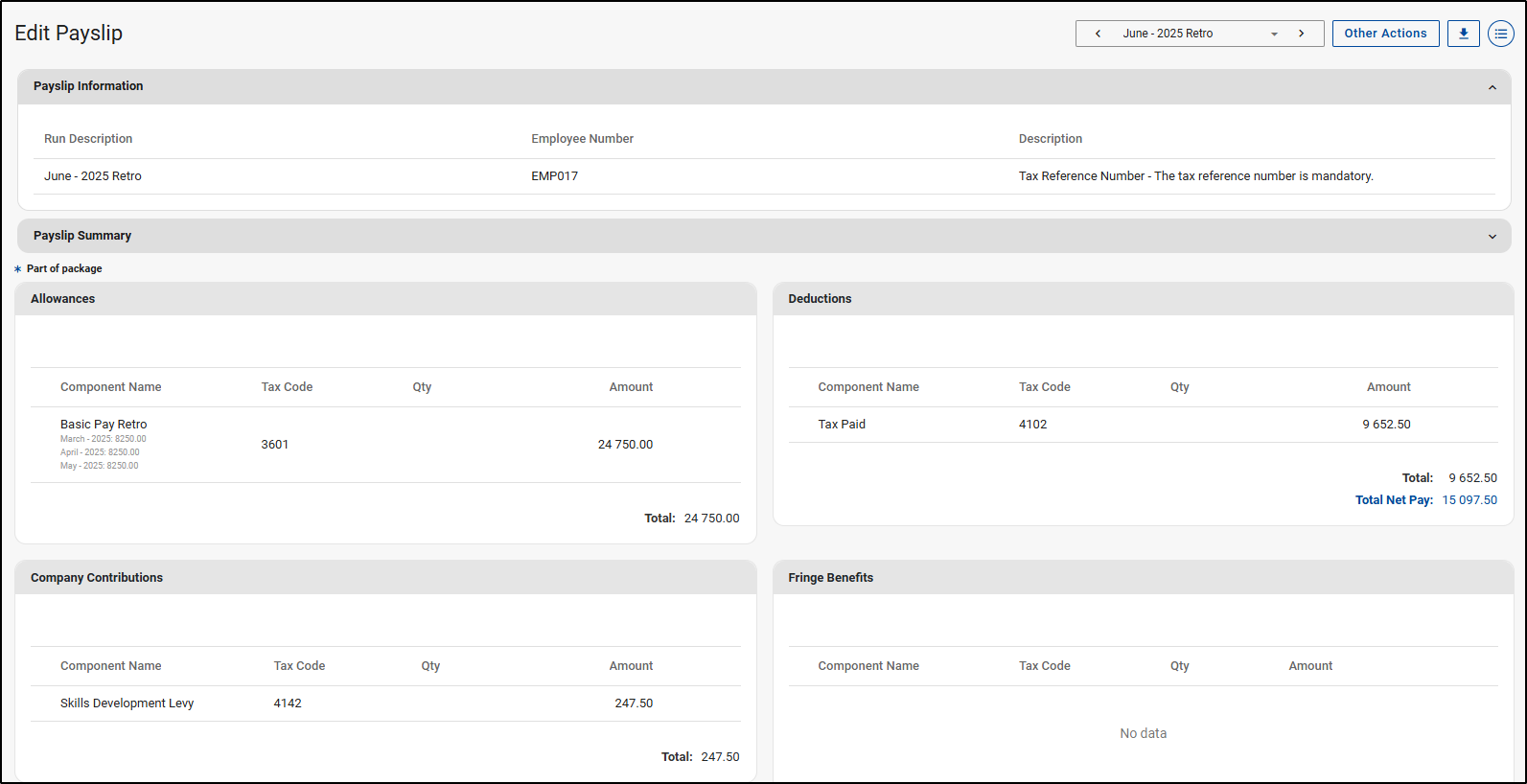Go to the previous payslip run arrow

coord(1098,34)
